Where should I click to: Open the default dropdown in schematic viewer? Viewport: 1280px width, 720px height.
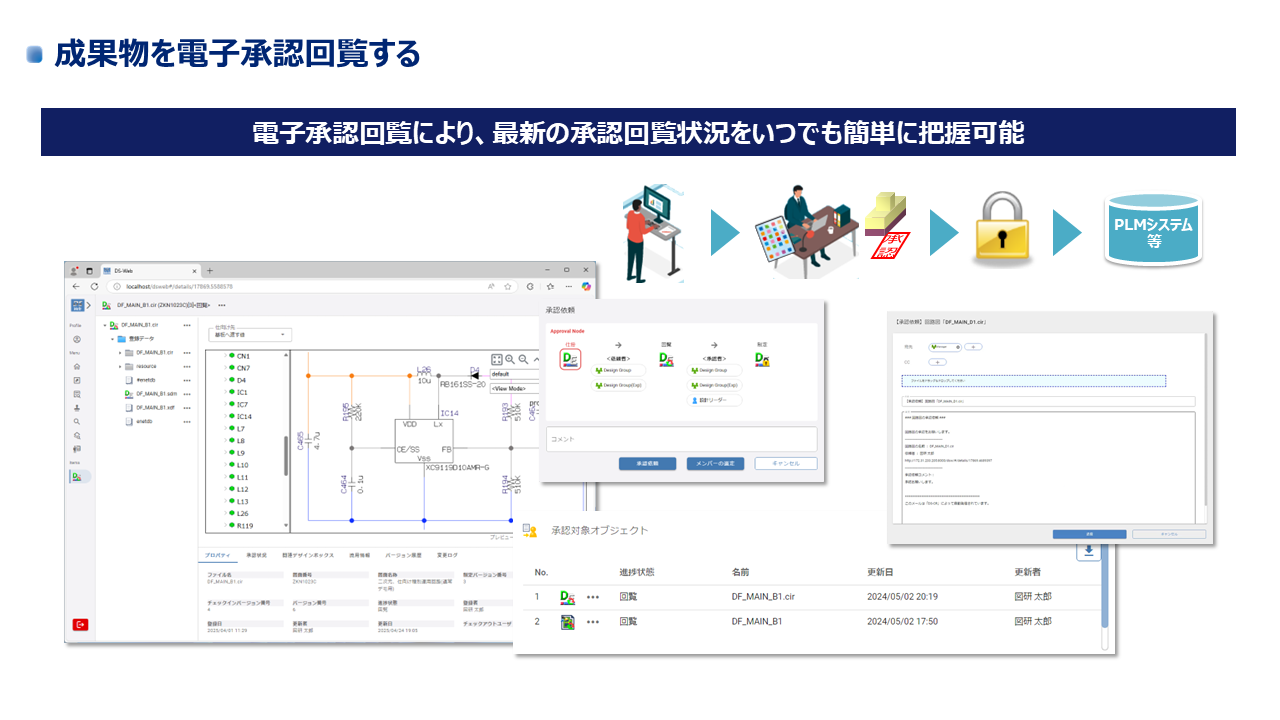tap(514, 374)
